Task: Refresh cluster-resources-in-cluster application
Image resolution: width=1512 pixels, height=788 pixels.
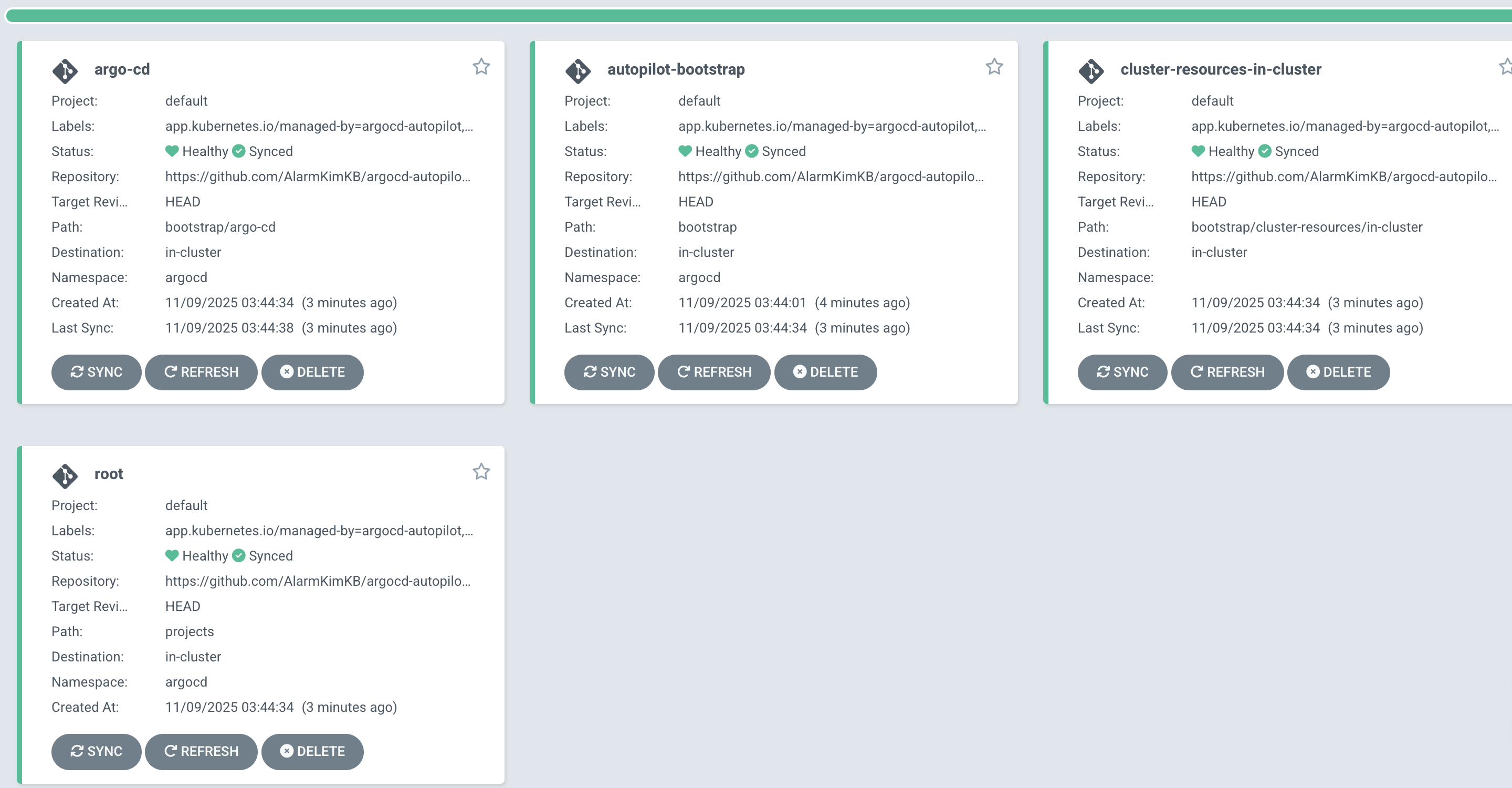Action: point(1227,372)
